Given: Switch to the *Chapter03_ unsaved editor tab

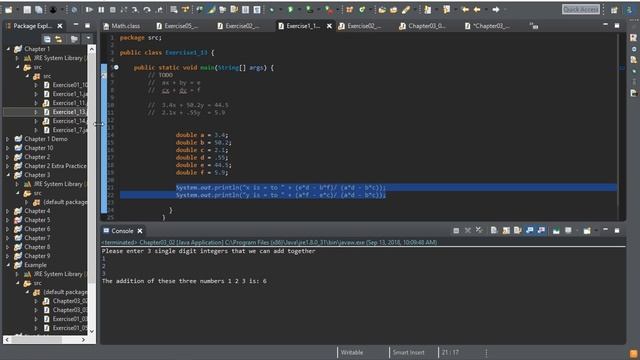Looking at the screenshot, I should pyautogui.click(x=487, y=26).
